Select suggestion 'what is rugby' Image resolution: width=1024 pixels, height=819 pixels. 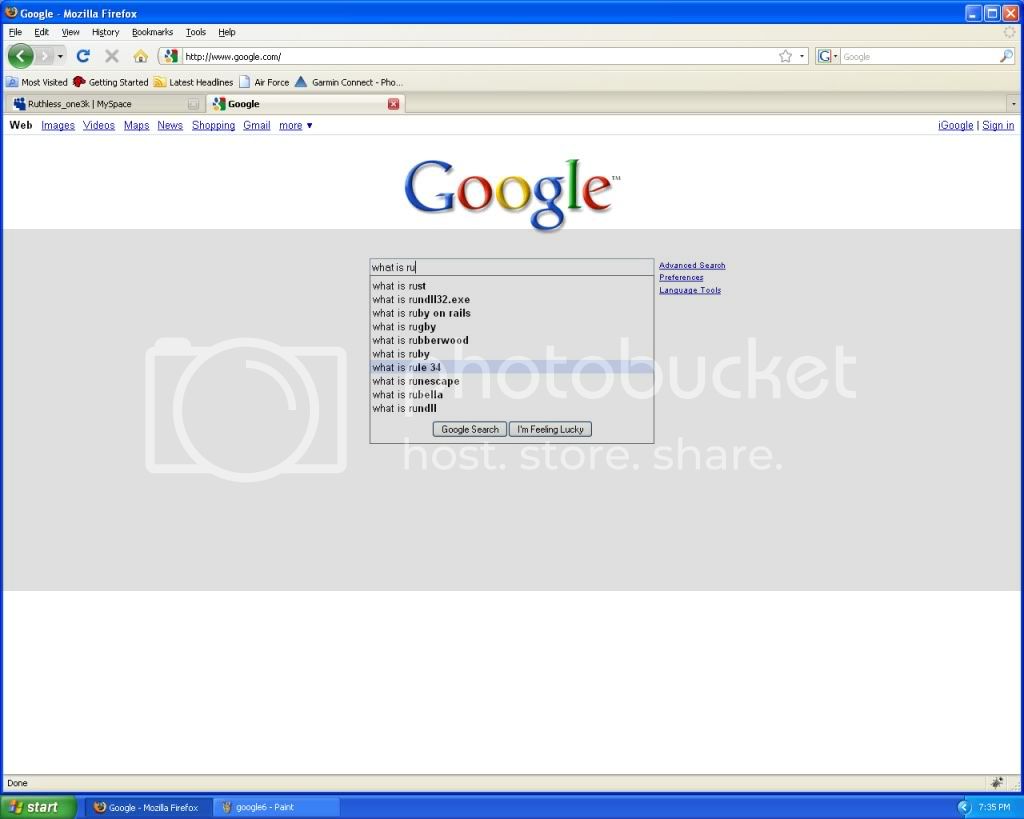click(511, 327)
